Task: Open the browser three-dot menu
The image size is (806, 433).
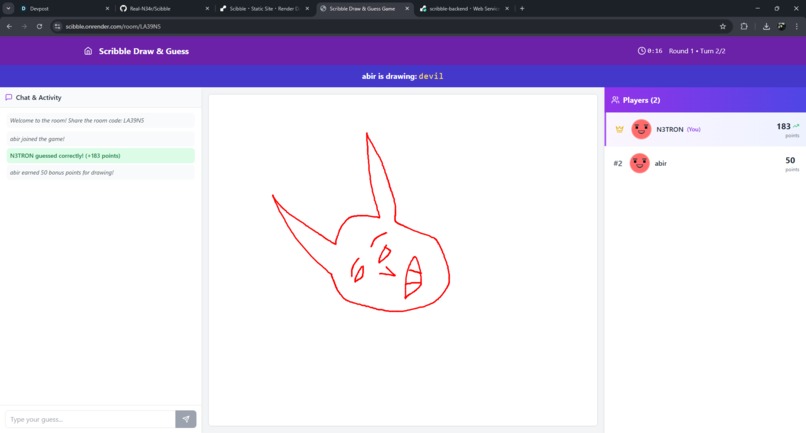Action: tap(797, 26)
